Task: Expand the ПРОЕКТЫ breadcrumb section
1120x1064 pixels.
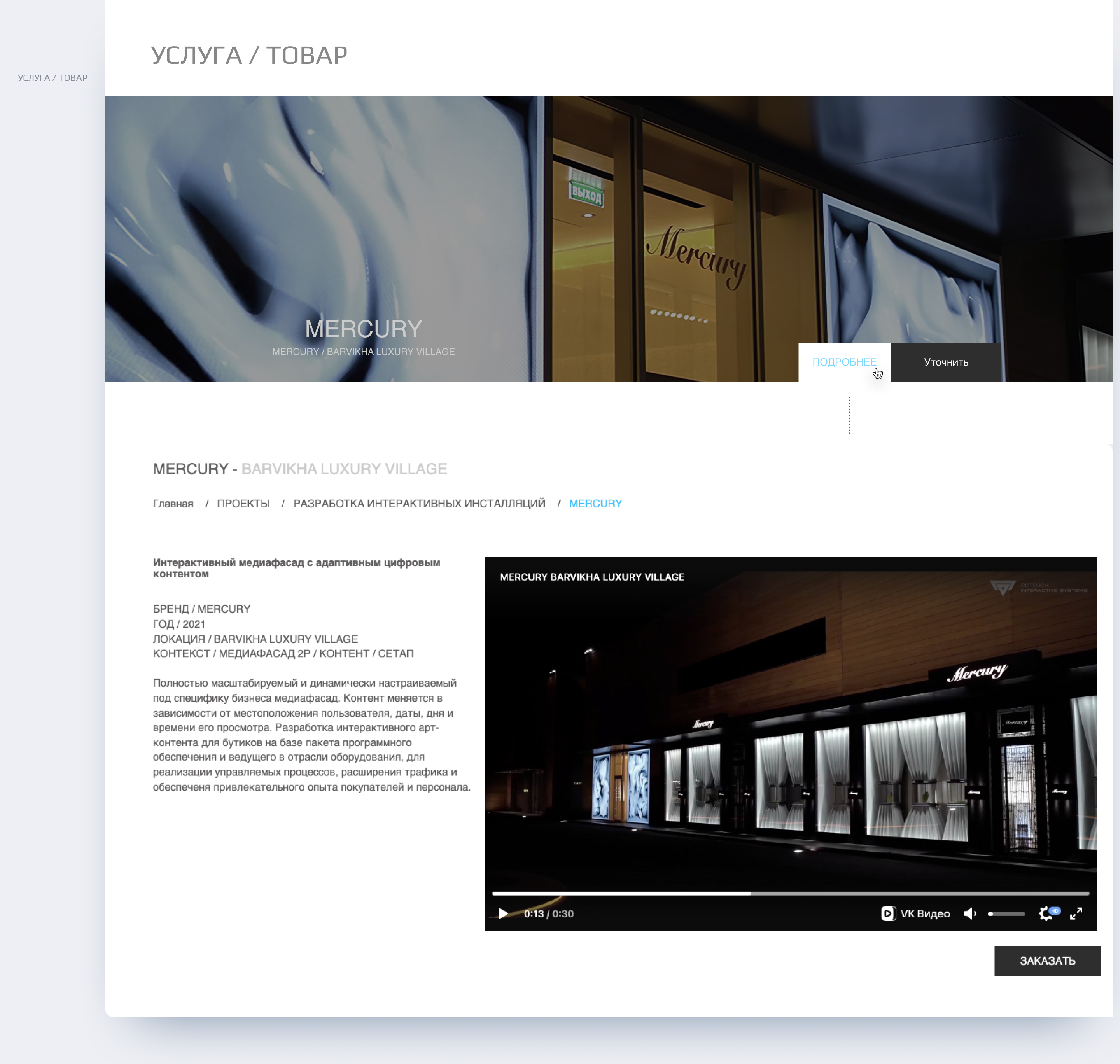Action: click(243, 503)
